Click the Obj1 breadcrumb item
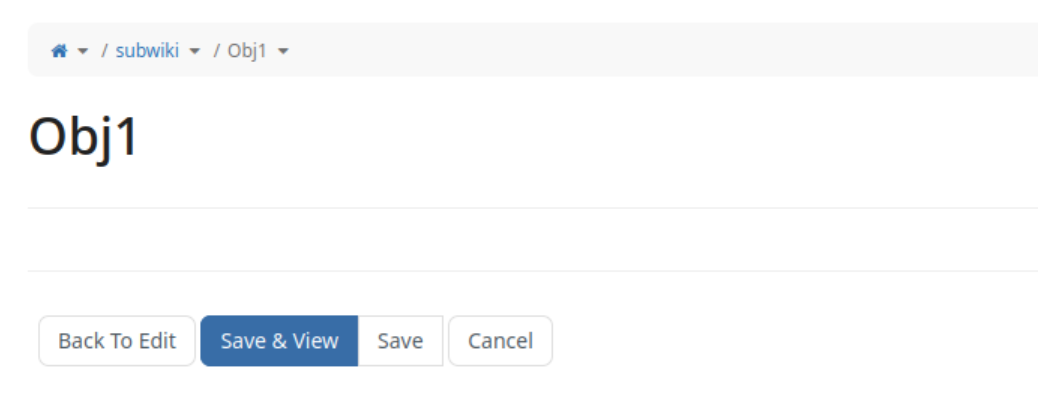This screenshot has width=1038, height=400. 247,50
